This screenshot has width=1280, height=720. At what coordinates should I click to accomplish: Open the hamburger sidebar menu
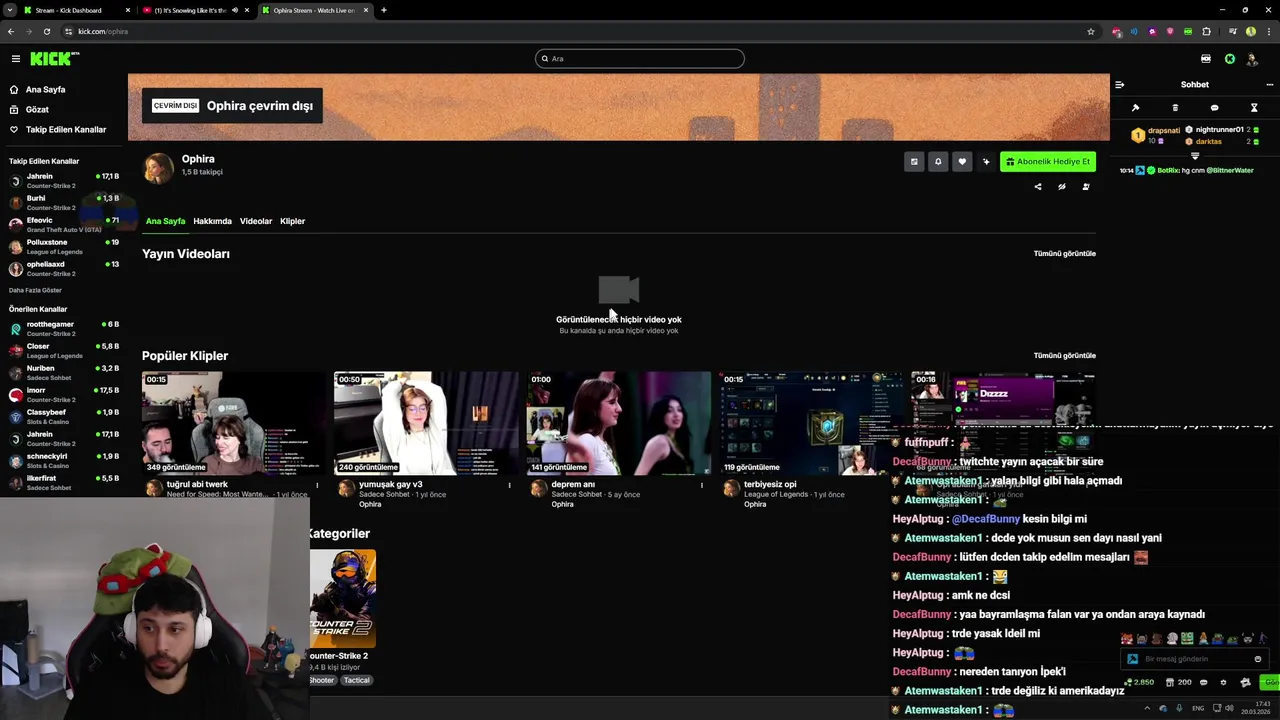(15, 59)
